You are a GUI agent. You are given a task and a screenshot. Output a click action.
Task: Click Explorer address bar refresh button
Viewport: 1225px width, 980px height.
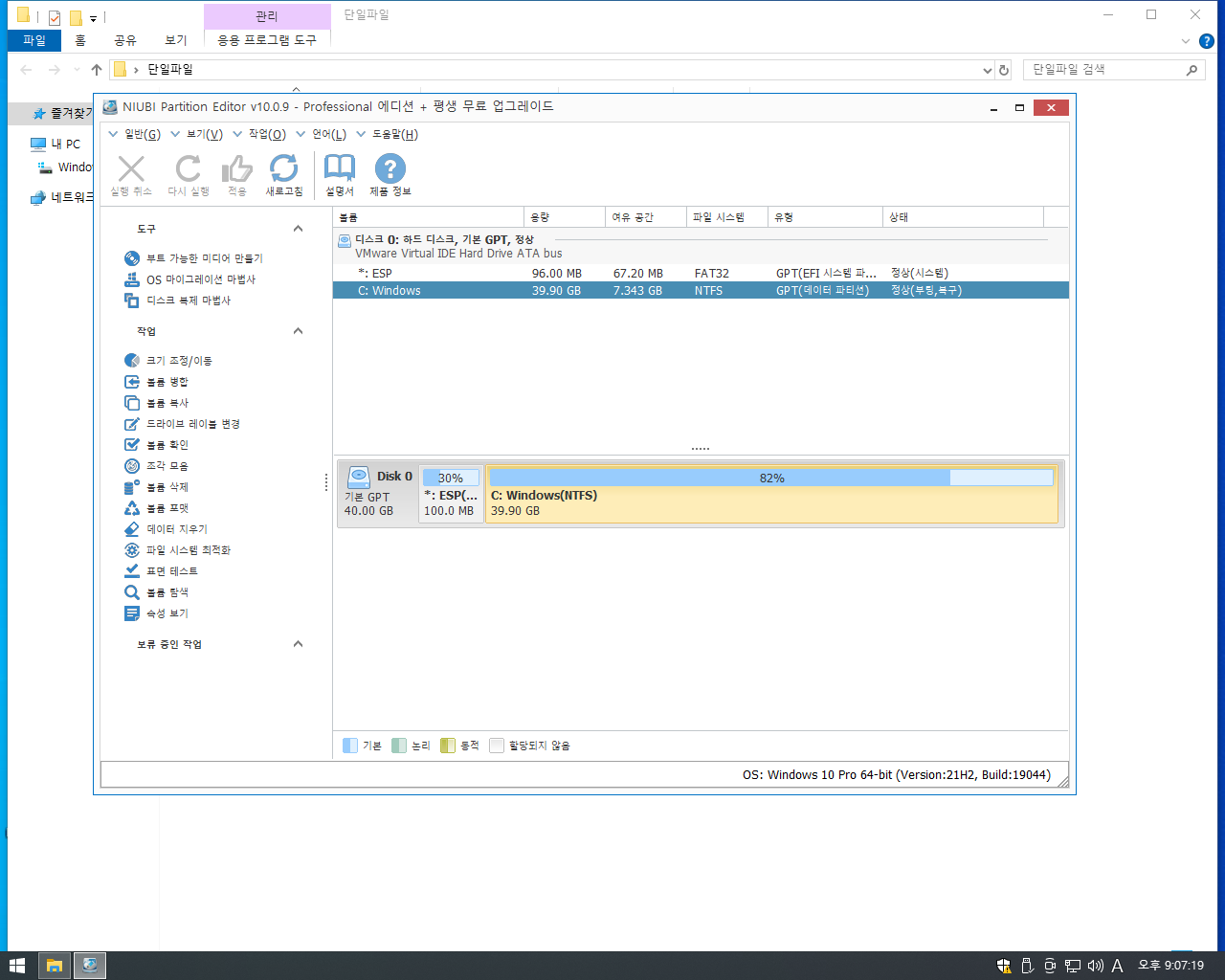pyautogui.click(x=1004, y=70)
